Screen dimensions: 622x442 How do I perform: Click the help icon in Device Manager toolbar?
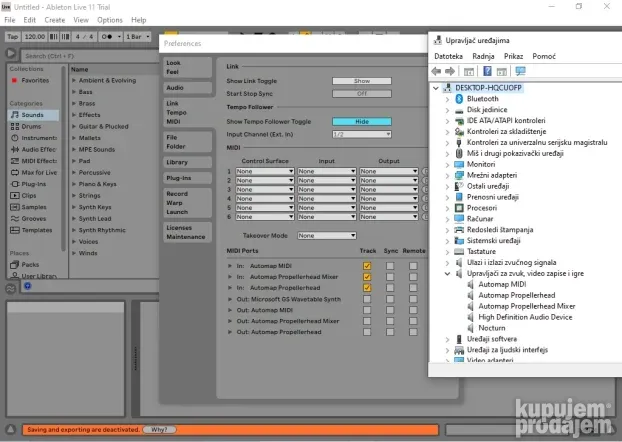point(487,71)
